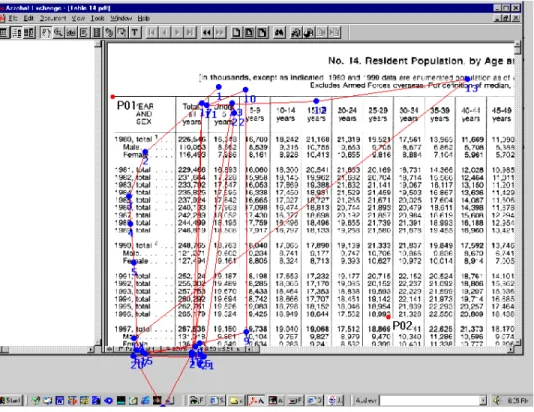Set view to Actual Size
This screenshot has width=534, height=412.
click(x=236, y=33)
